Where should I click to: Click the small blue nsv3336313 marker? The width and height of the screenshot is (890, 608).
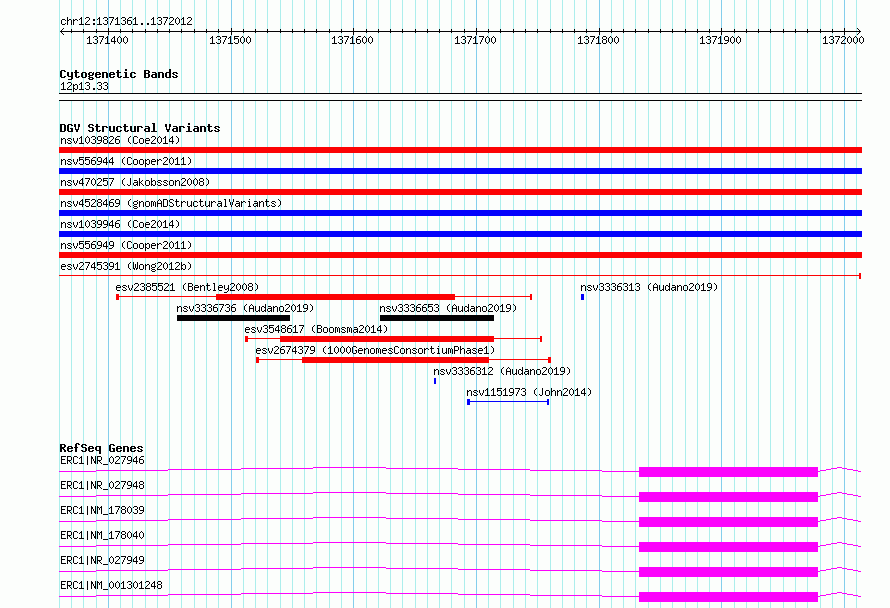click(x=582, y=297)
